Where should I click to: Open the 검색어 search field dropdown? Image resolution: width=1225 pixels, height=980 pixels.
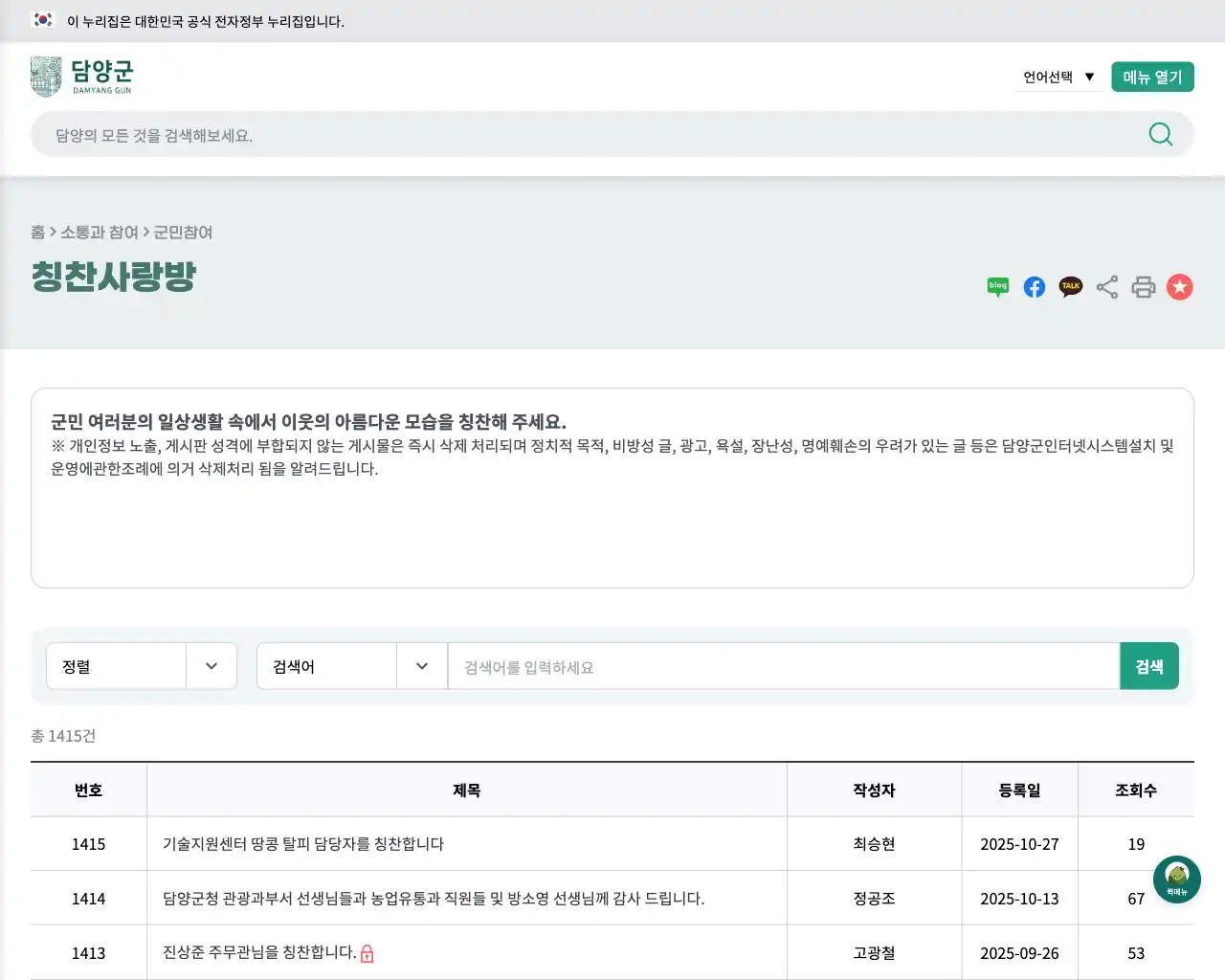click(351, 666)
